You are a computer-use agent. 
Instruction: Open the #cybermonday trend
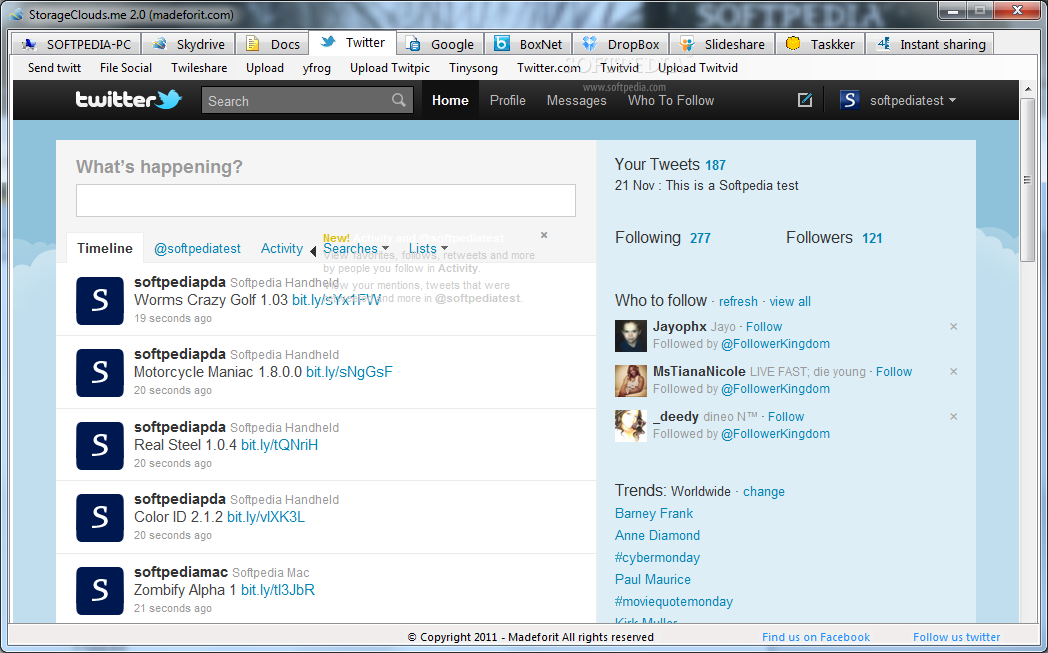tap(657, 557)
